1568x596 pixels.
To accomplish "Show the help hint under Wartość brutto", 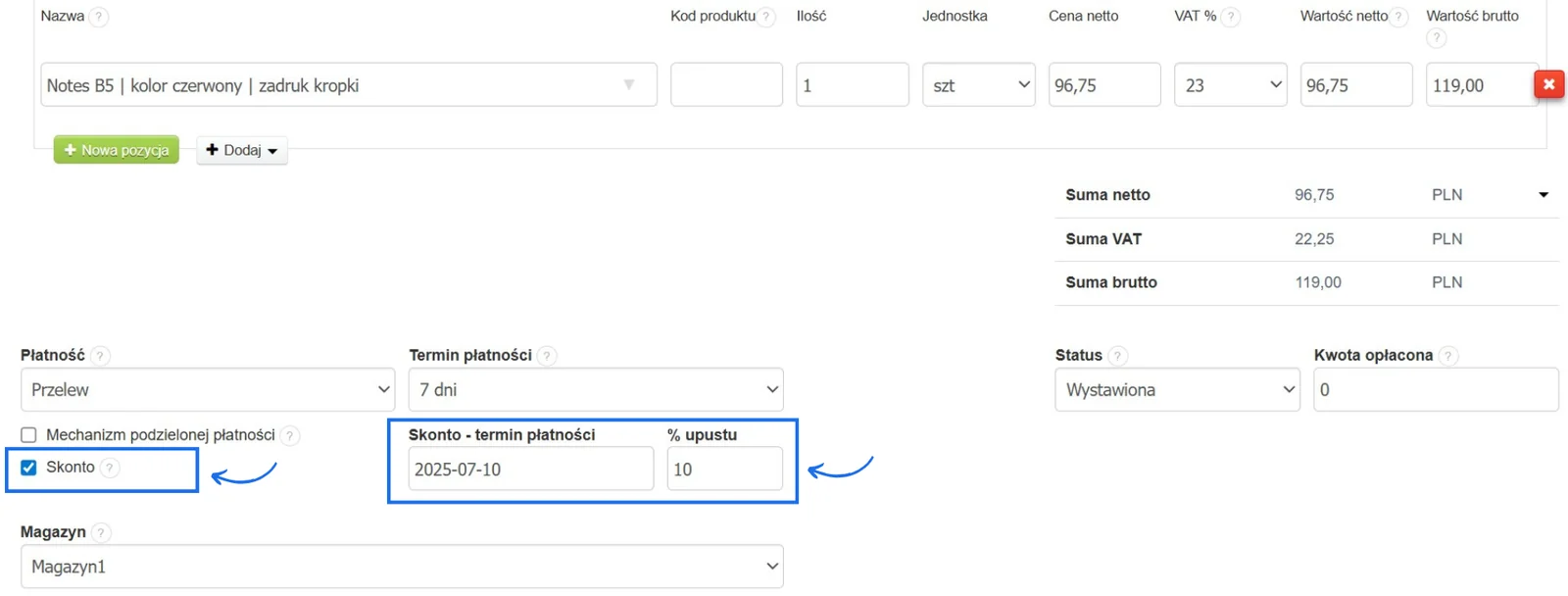I will 1437,38.
